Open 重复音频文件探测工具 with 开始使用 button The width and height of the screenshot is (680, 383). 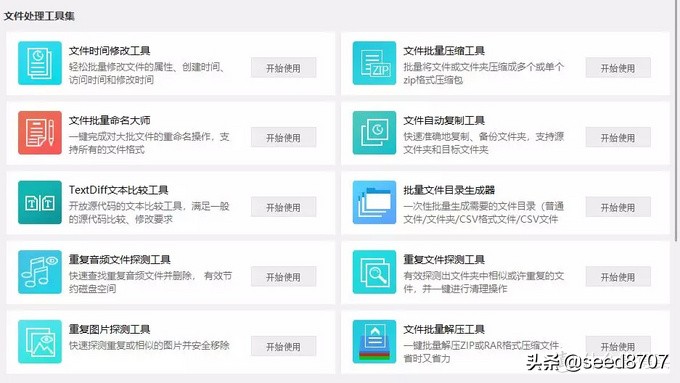[x=283, y=277]
